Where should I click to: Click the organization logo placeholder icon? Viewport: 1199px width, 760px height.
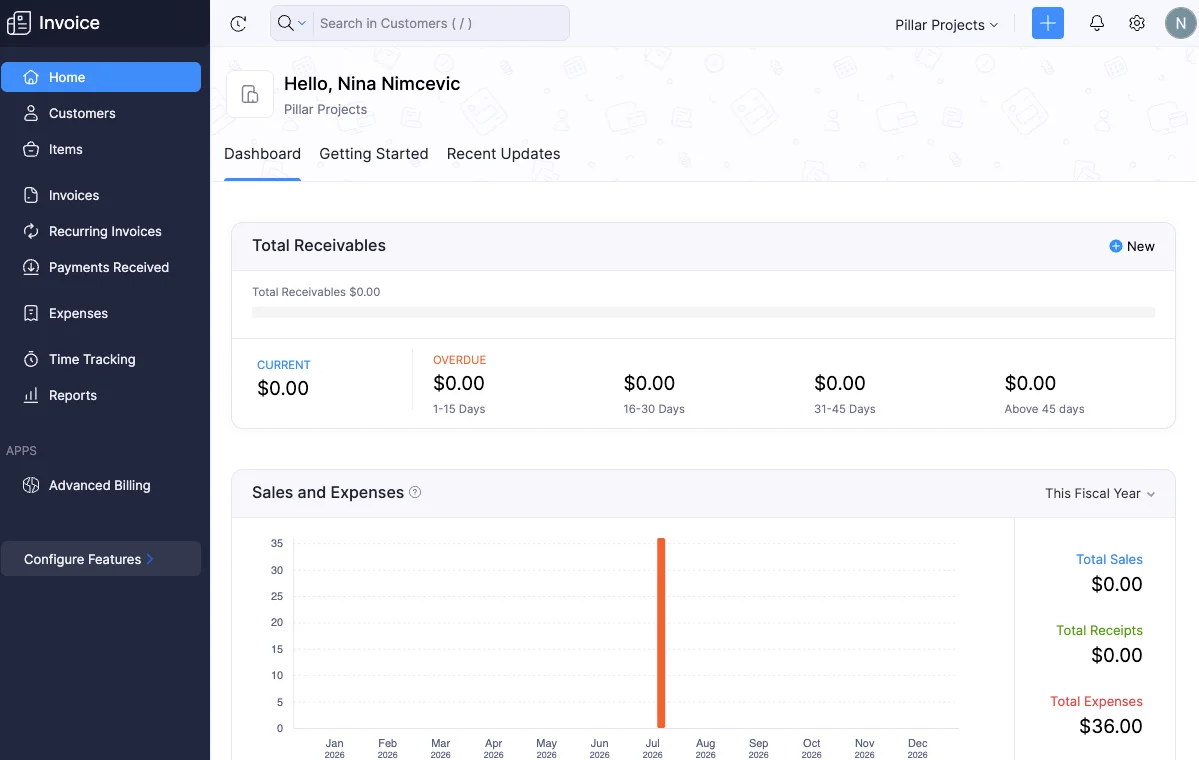coord(250,94)
